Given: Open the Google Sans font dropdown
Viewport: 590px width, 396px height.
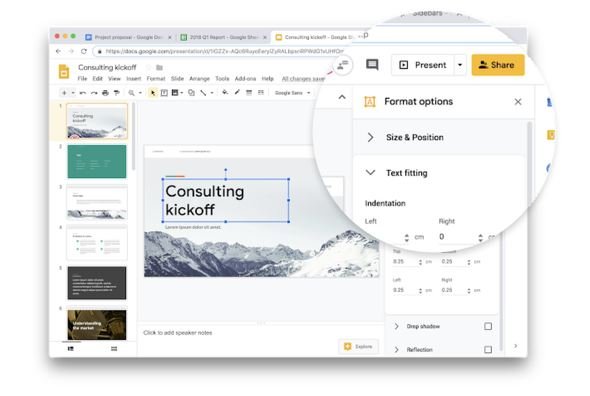Looking at the screenshot, I should point(292,93).
